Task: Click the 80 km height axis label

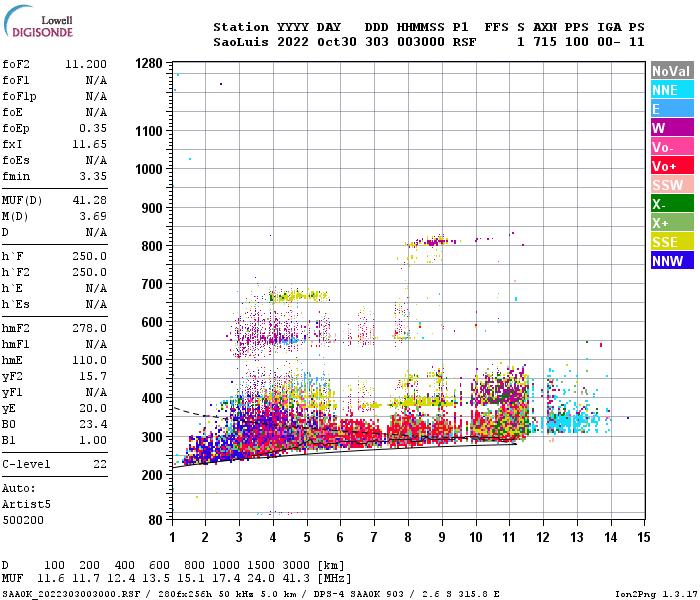Action: (x=155, y=520)
